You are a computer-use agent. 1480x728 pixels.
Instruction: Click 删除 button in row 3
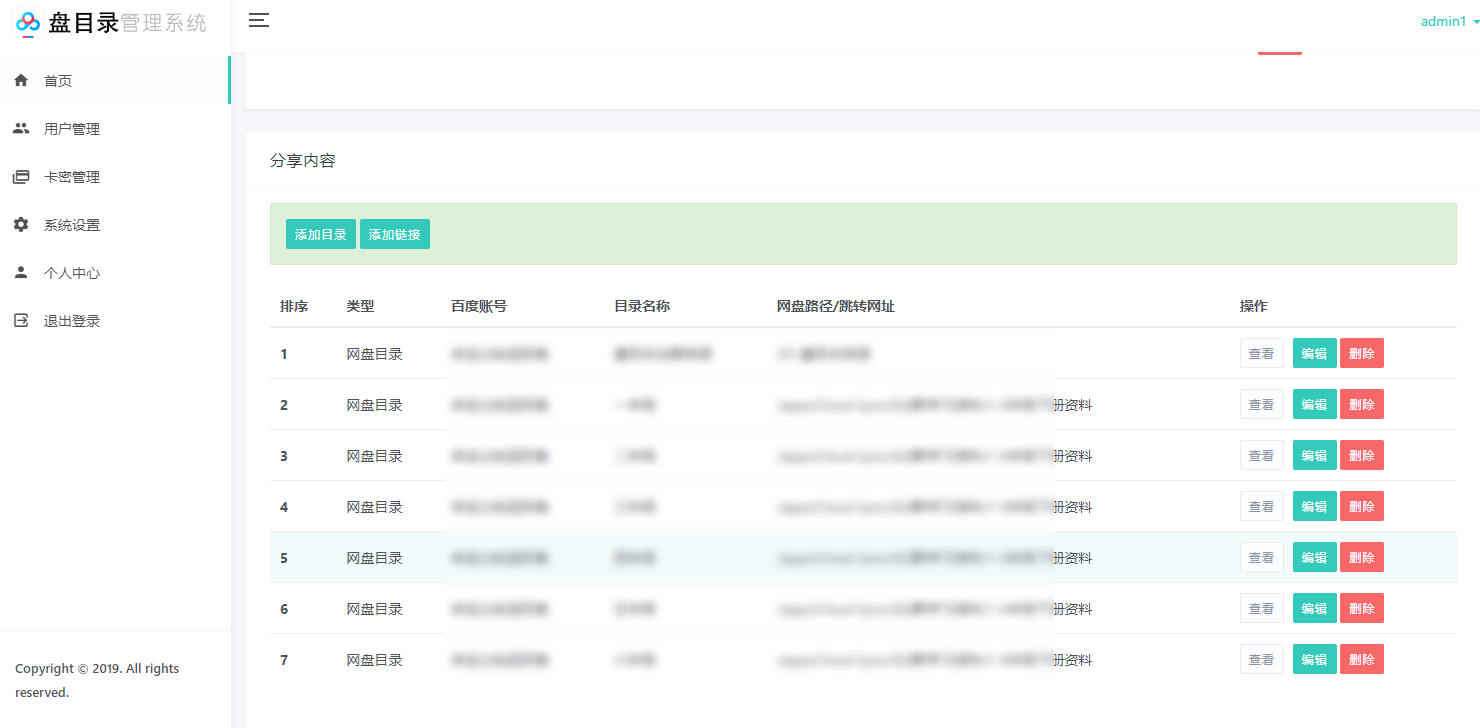click(x=1362, y=455)
